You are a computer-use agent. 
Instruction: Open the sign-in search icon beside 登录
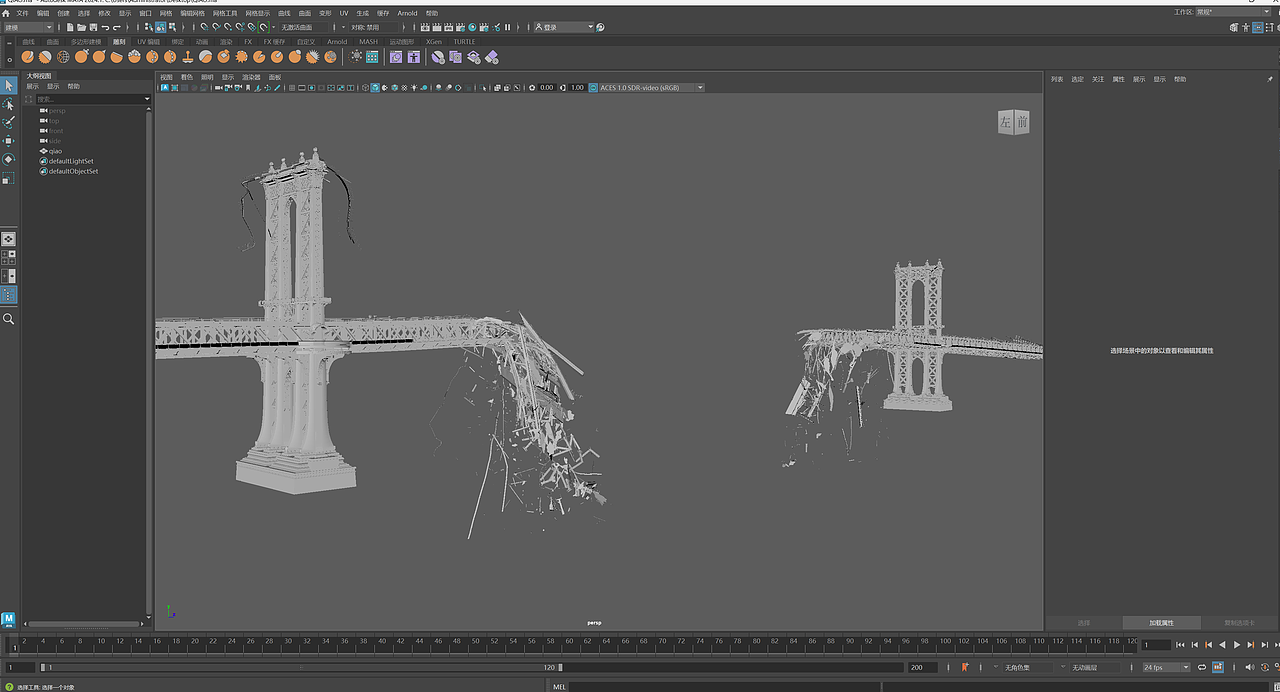[600, 27]
